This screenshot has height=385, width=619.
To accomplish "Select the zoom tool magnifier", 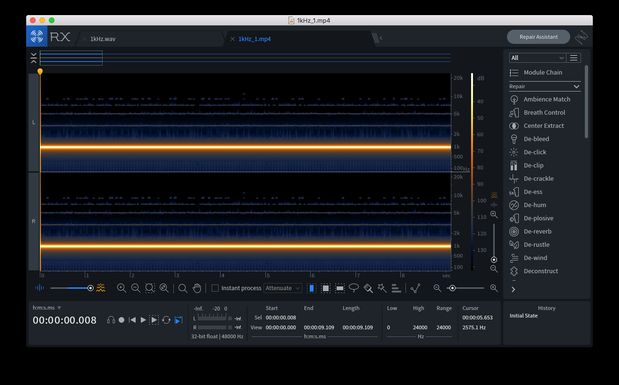I will click(182, 288).
